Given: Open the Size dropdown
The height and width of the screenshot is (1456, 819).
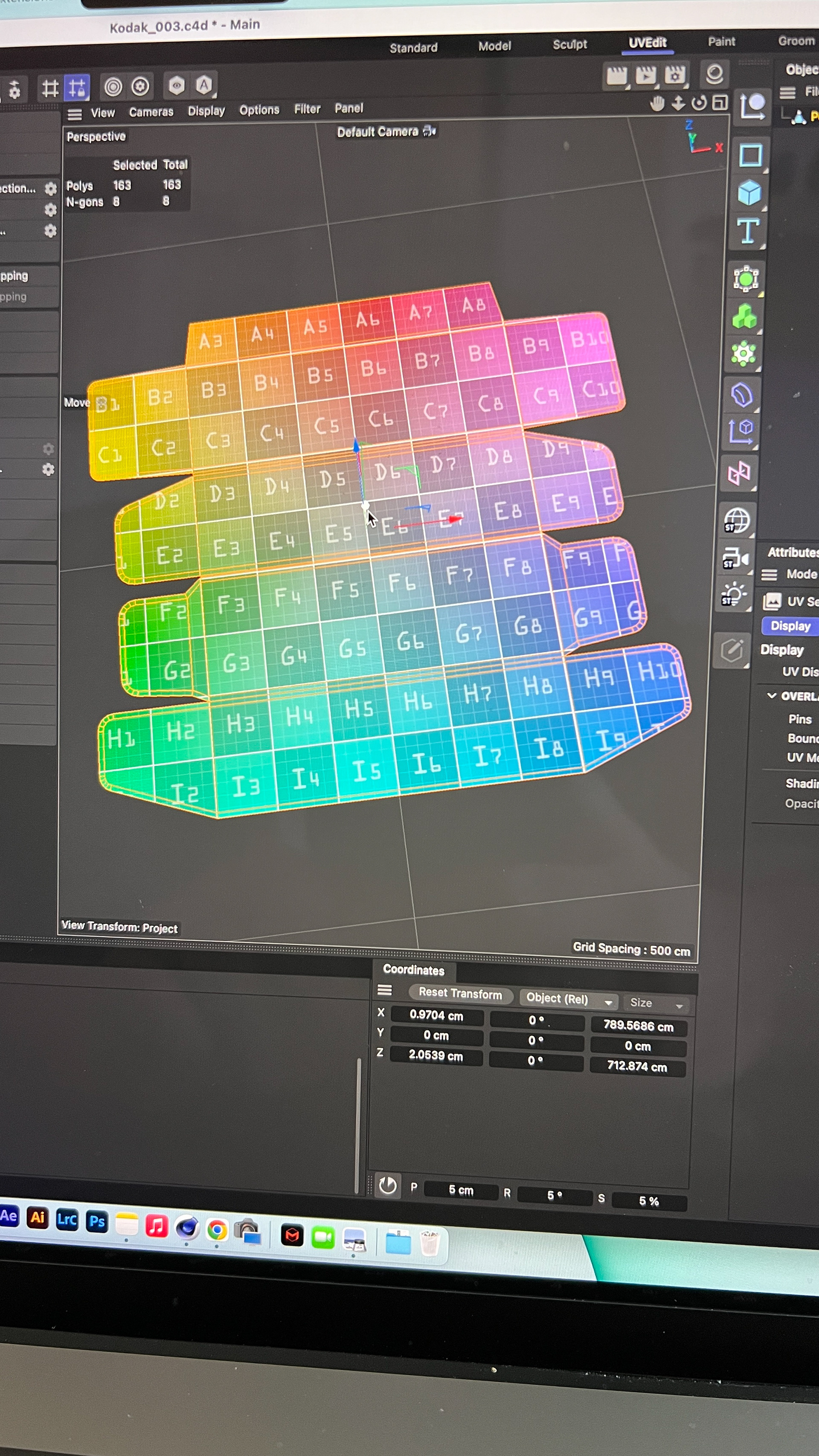Looking at the screenshot, I should click(x=656, y=1003).
